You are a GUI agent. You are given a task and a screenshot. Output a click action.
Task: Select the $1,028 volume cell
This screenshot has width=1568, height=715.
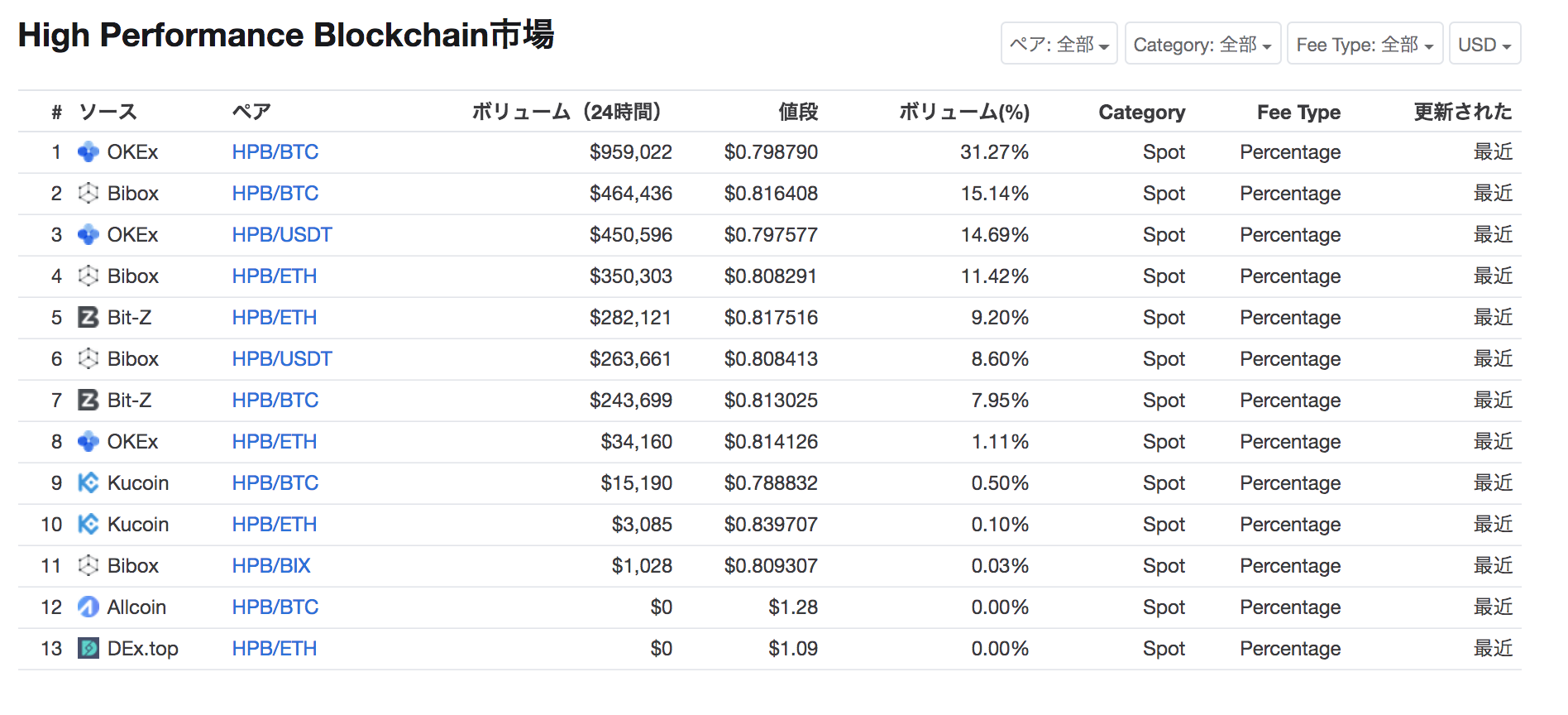(642, 566)
